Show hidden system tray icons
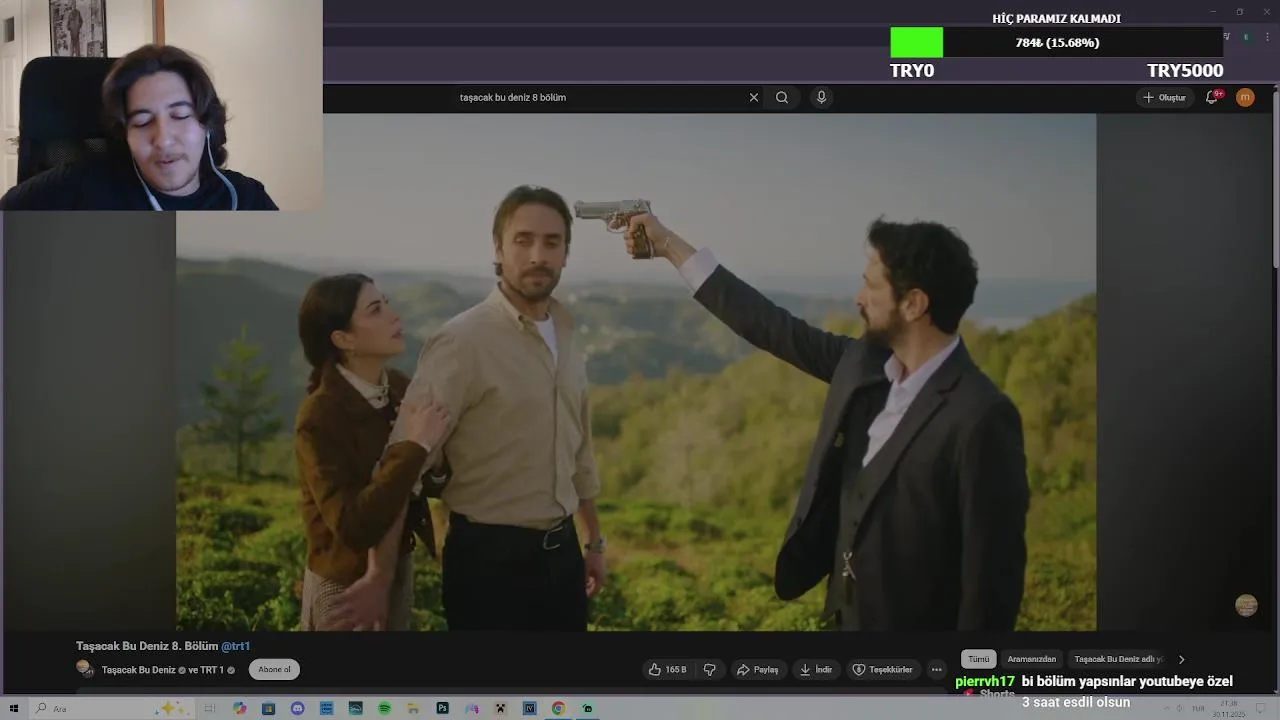Screen dimensions: 1280x720 click(1167, 708)
